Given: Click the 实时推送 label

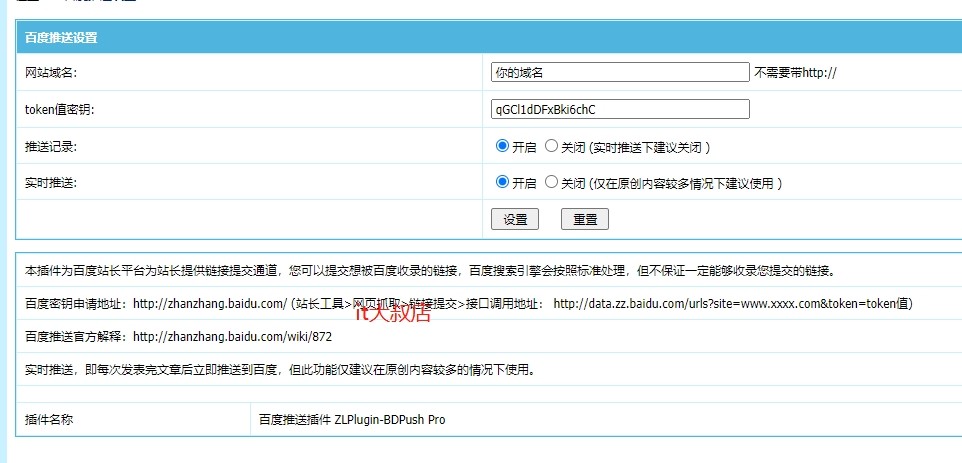Looking at the screenshot, I should pos(51,183).
